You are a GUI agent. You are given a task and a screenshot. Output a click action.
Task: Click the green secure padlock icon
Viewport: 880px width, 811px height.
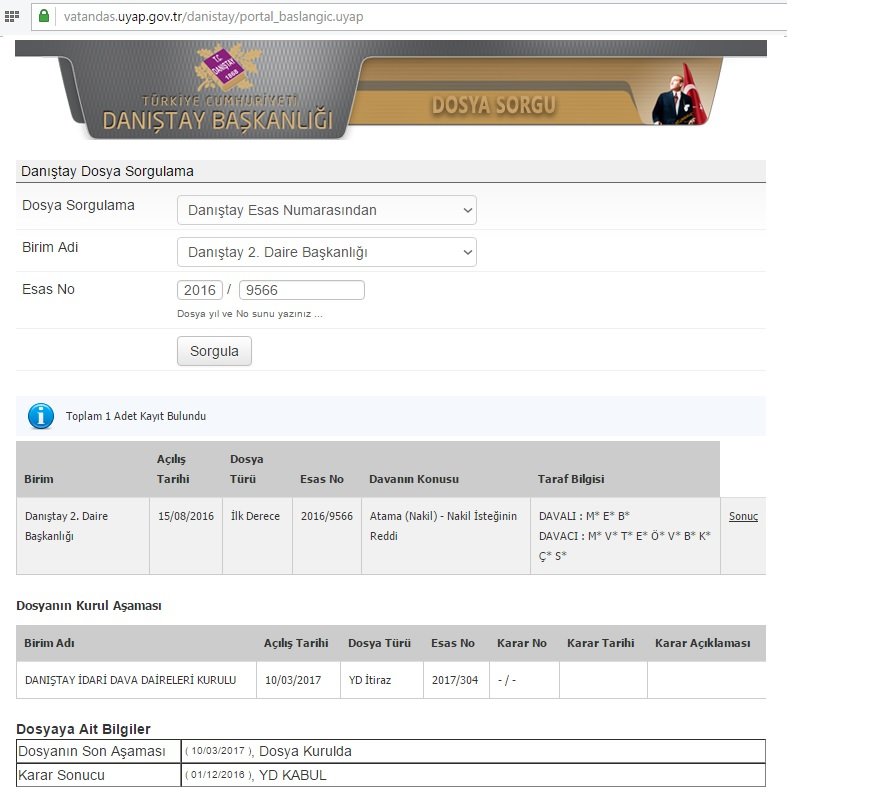(44, 17)
